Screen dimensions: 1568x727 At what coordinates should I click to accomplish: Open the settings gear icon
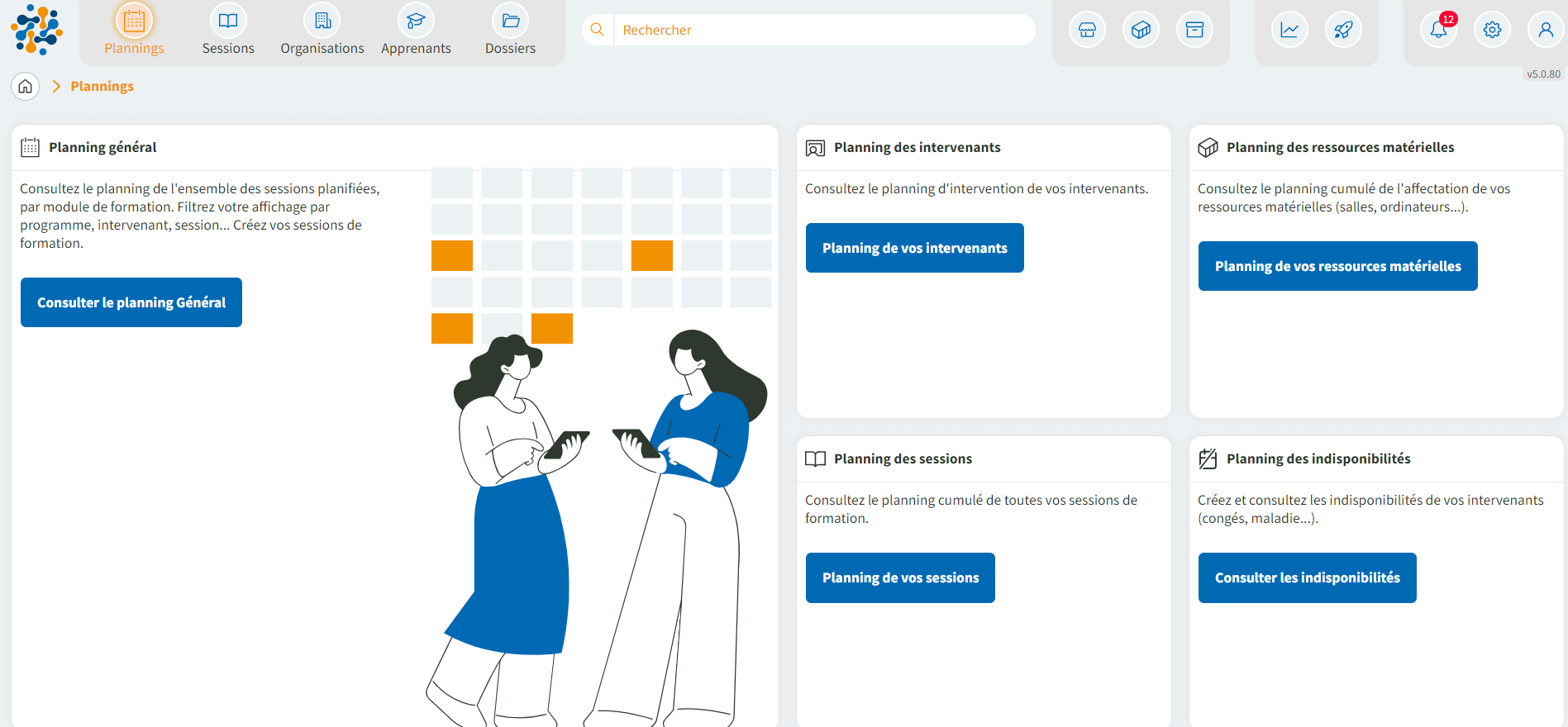1492,31
